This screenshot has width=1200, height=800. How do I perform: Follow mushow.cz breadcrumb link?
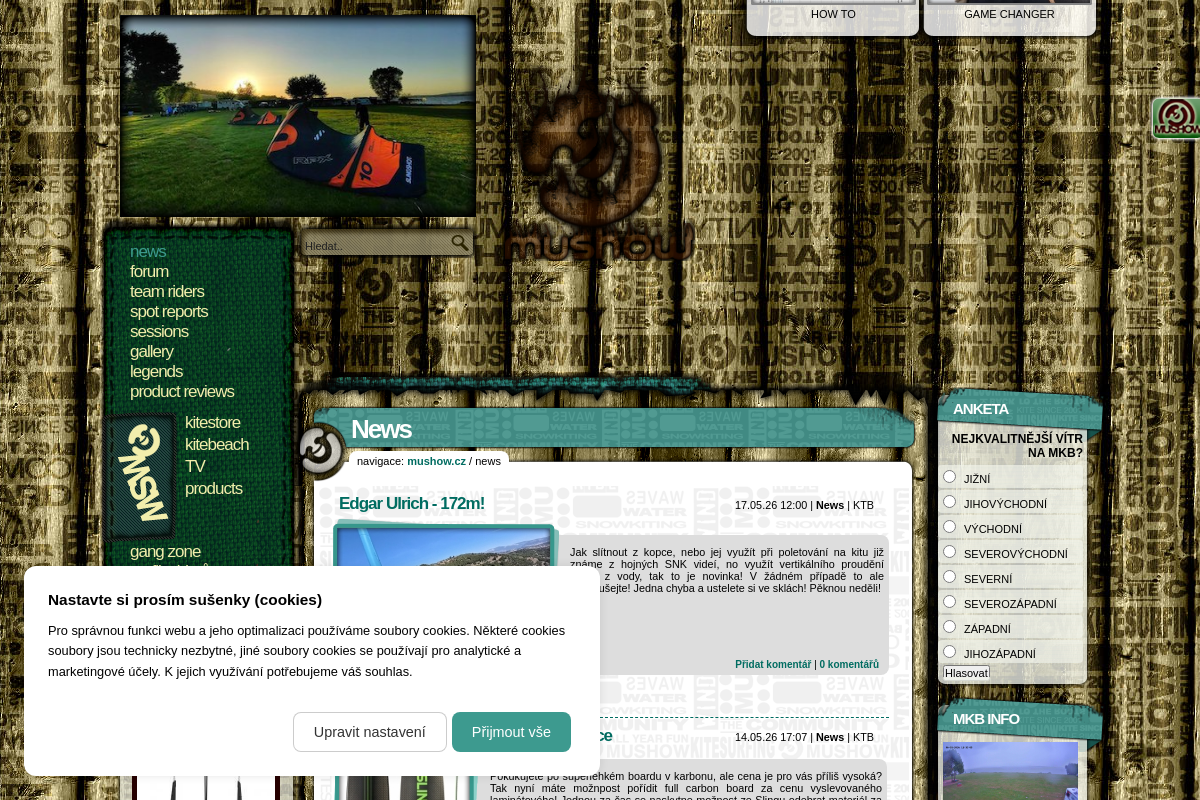click(x=436, y=461)
